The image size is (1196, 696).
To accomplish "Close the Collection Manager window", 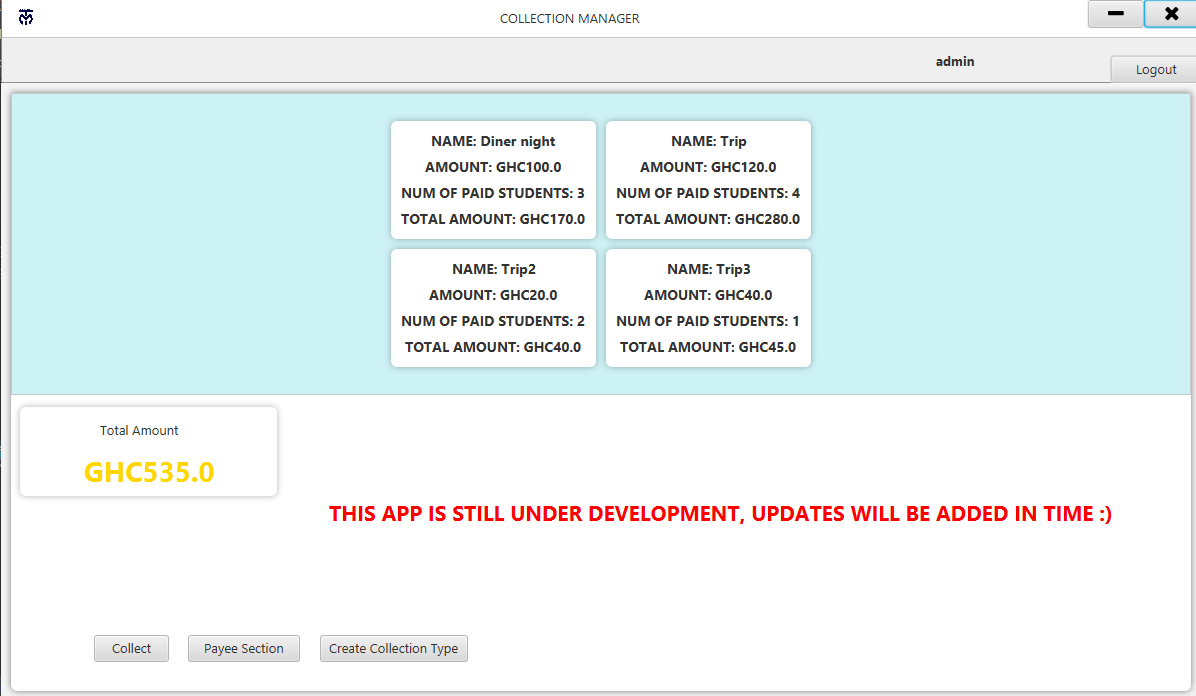I will pyautogui.click(x=1170, y=14).
